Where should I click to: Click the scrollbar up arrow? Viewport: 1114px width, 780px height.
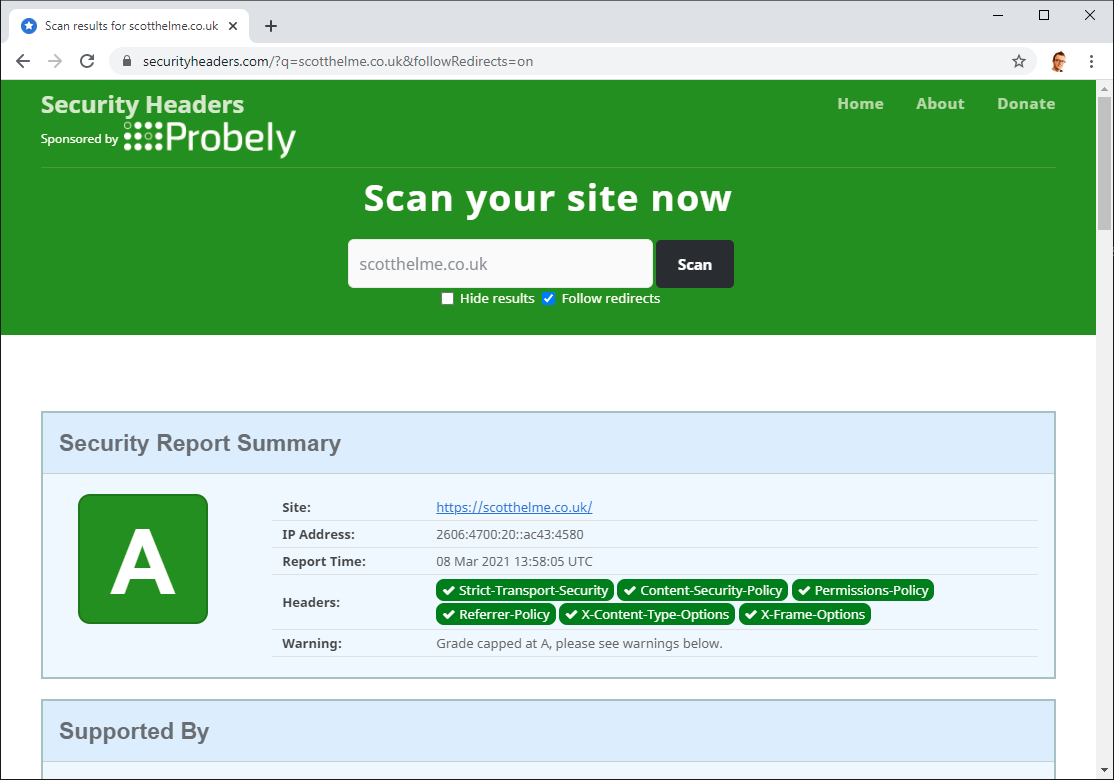(x=1104, y=89)
